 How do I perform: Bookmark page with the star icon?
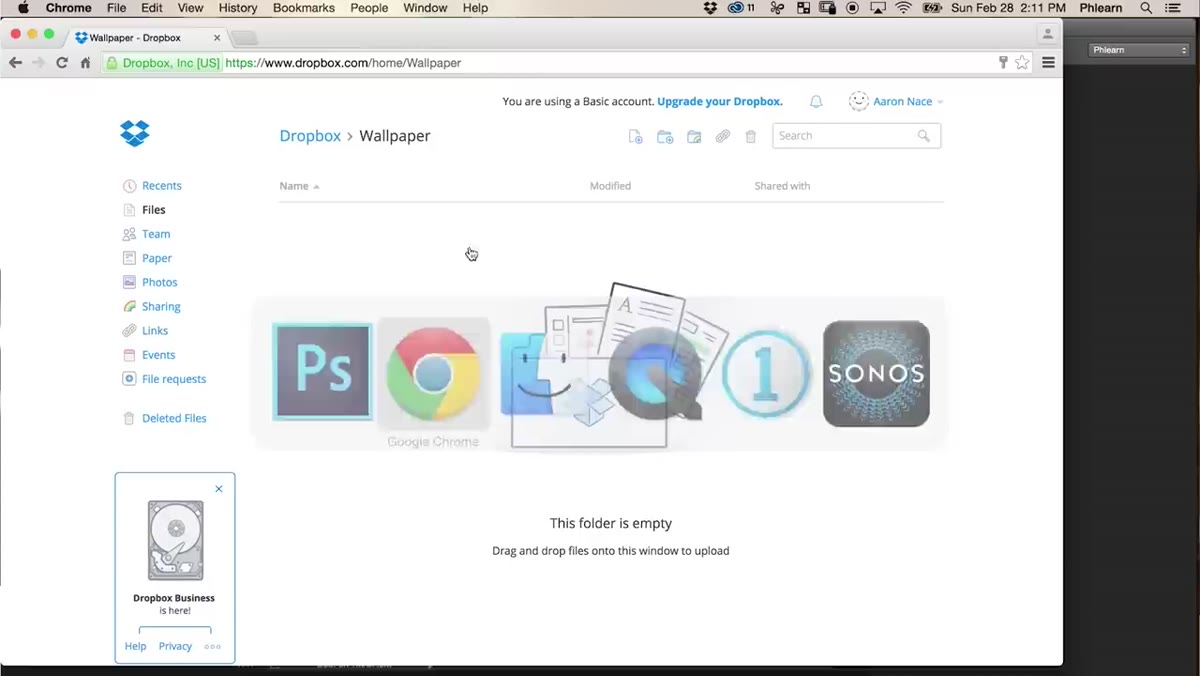[1022, 62]
